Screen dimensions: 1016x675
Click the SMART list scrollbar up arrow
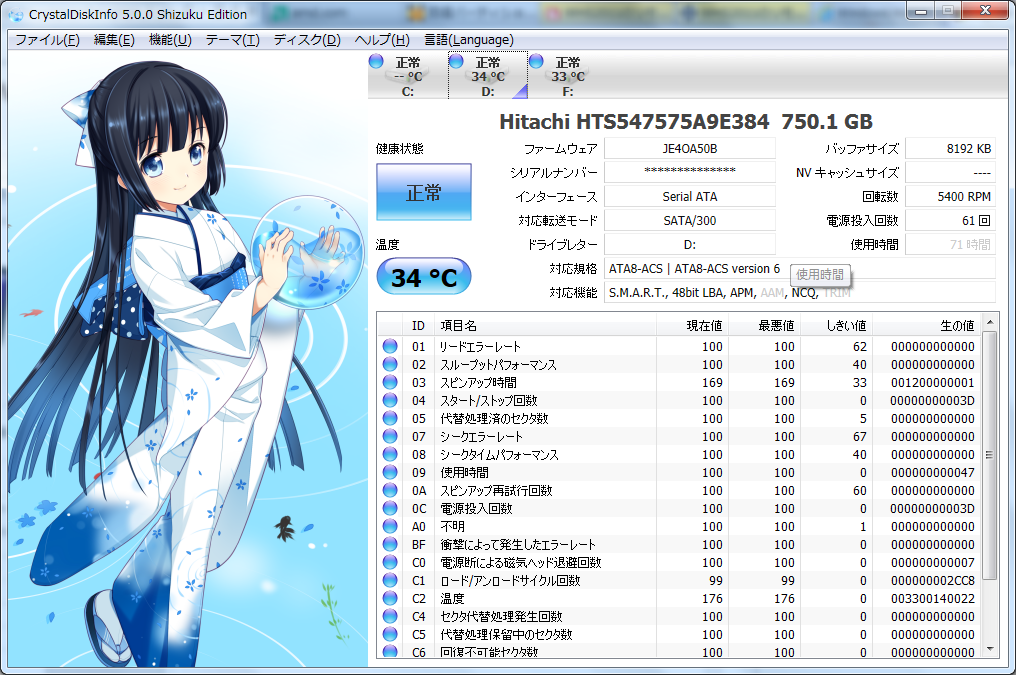click(989, 322)
